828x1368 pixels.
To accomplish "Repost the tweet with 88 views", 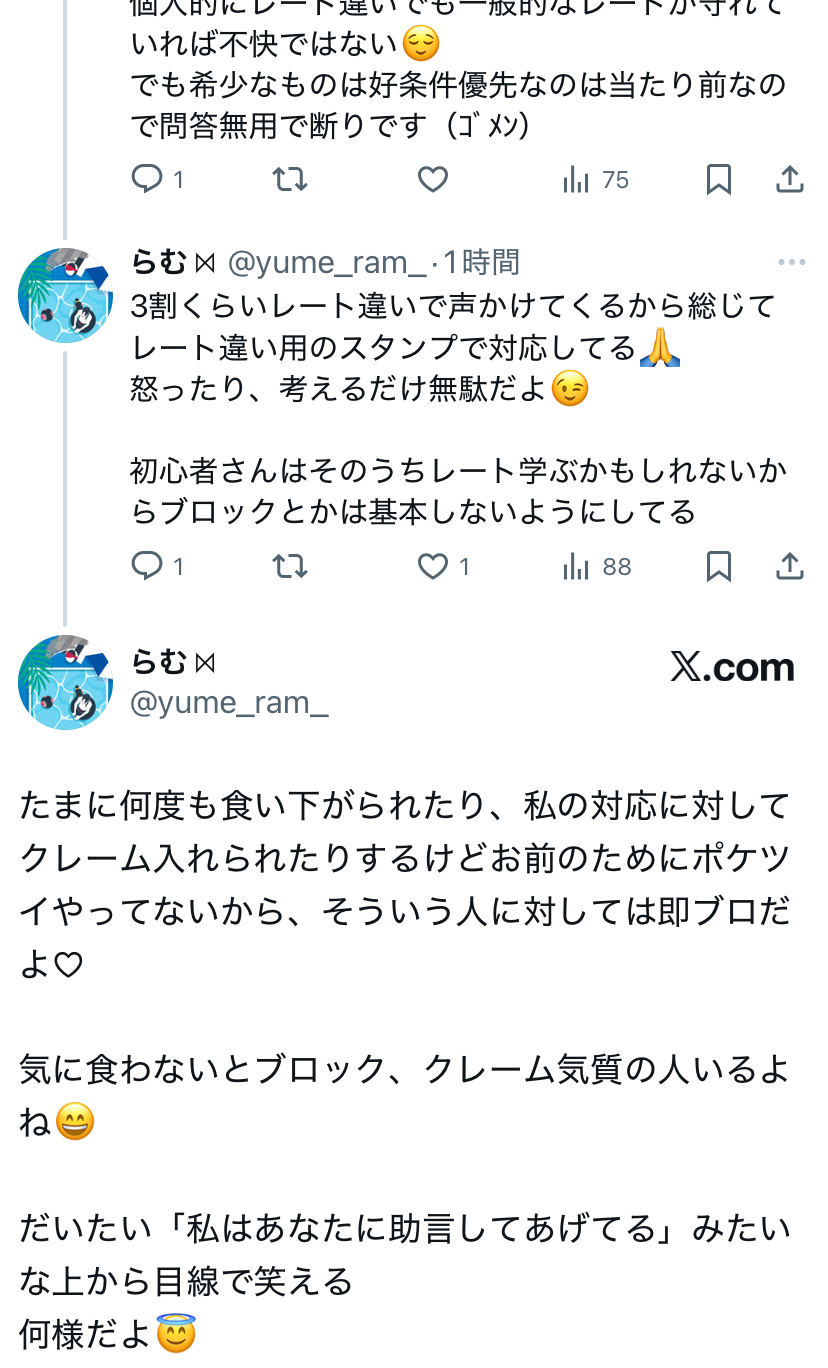I will click(290, 567).
